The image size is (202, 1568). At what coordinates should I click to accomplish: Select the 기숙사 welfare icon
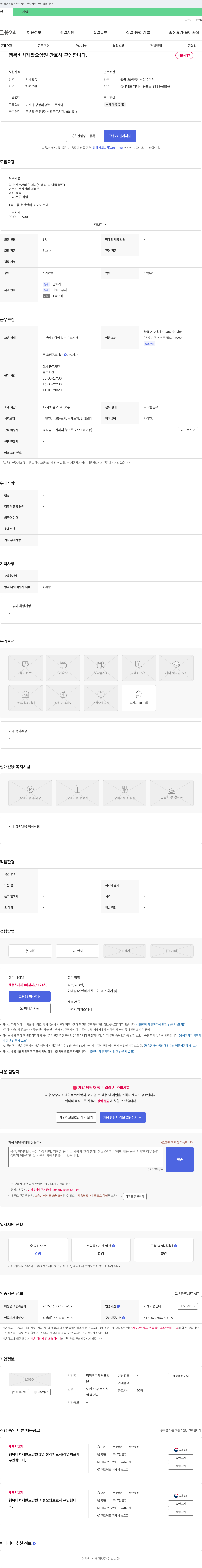63,668
